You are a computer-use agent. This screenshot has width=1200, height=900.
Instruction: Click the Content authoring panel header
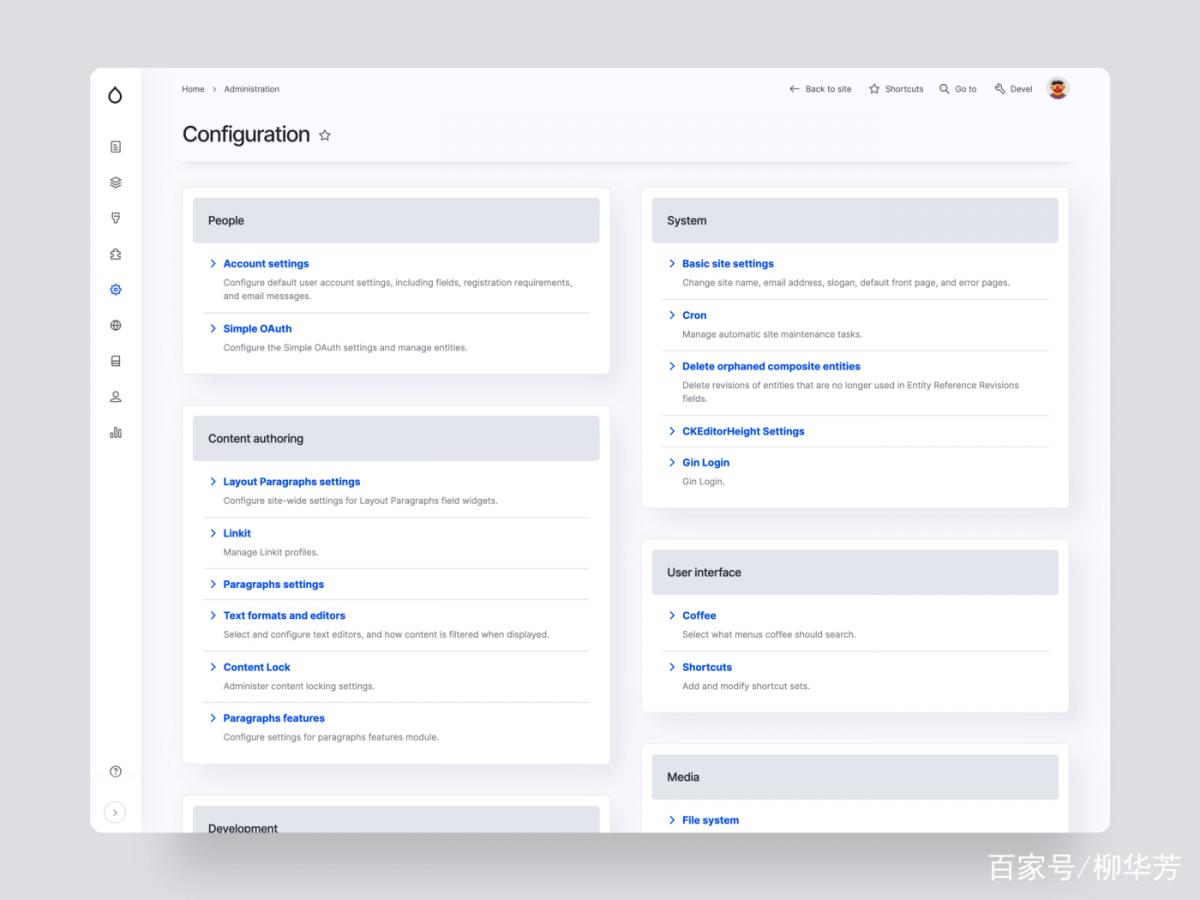(396, 438)
